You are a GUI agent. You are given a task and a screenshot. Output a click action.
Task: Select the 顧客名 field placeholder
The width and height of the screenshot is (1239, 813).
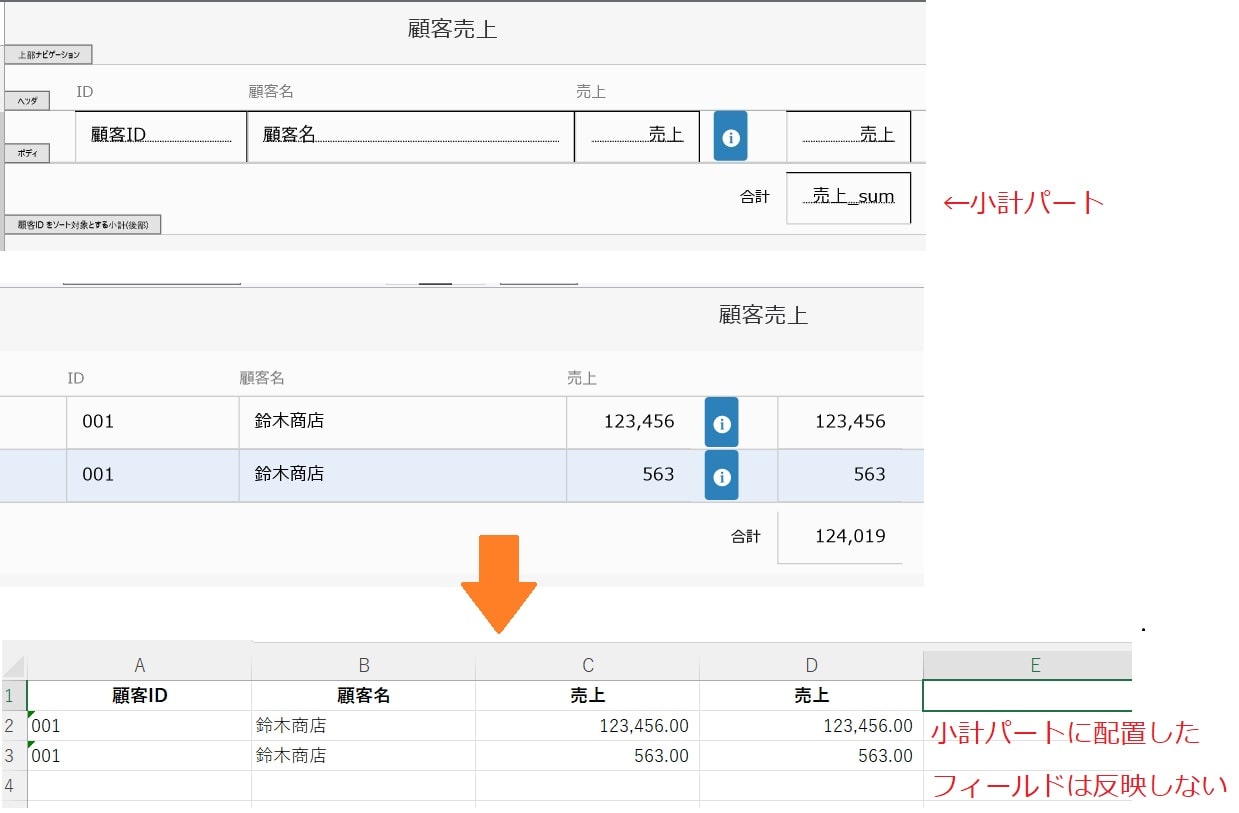point(411,136)
